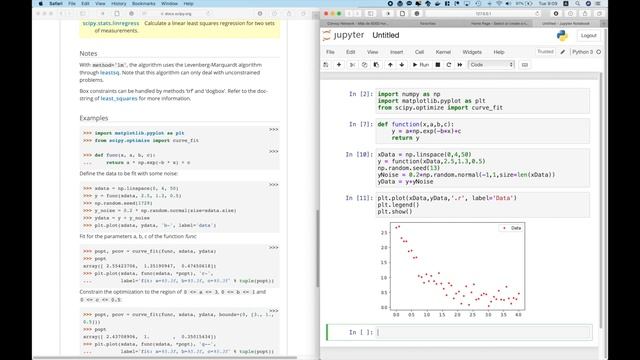Viewport: 640px width, 360px height.
Task: Click the scipy docs page vertical scrollbar
Action: (x=317, y=248)
